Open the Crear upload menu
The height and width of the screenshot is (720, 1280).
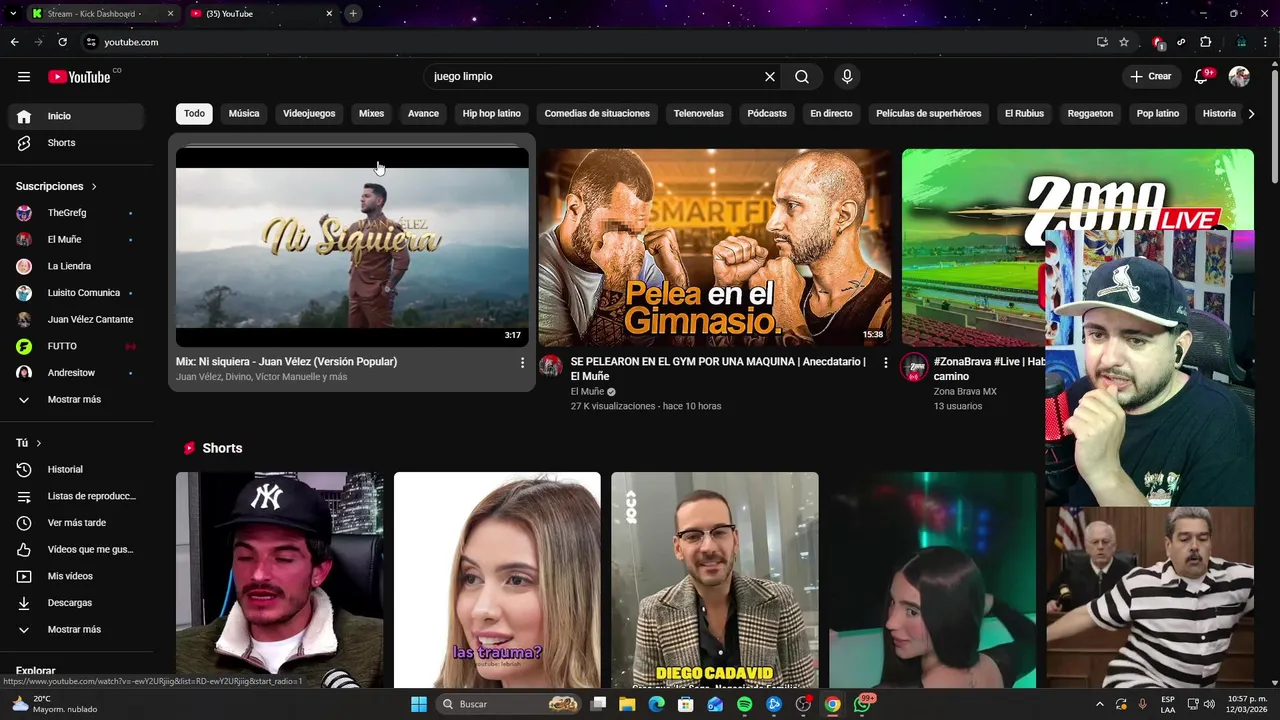(x=1151, y=76)
